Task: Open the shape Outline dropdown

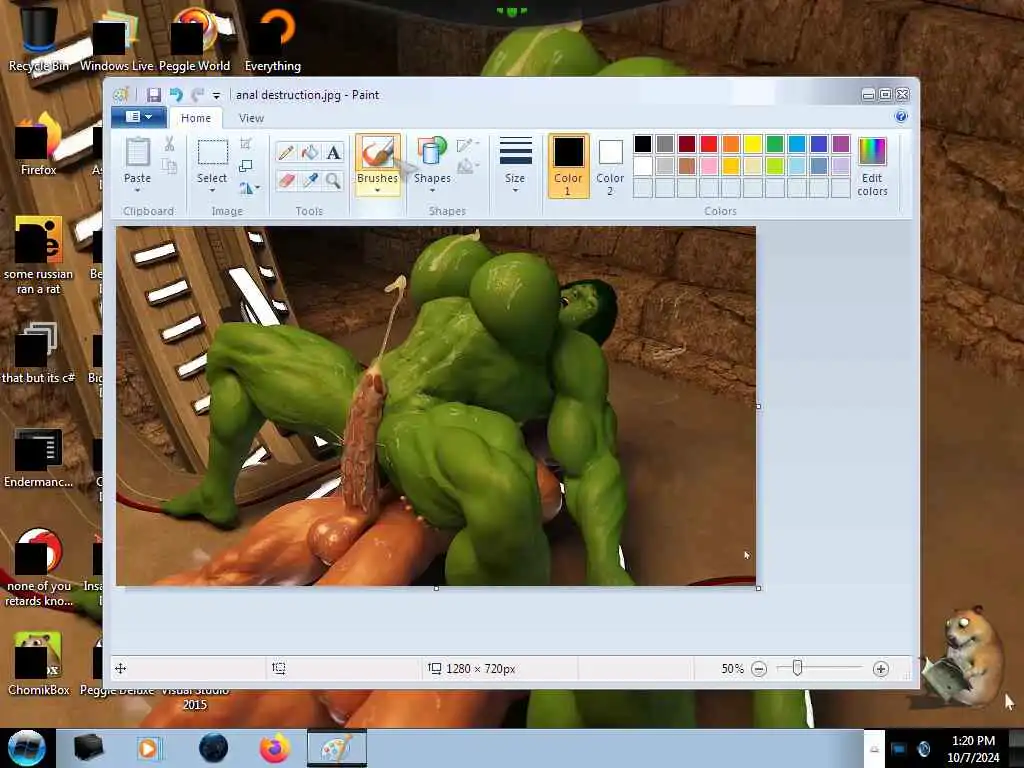Action: [x=468, y=144]
